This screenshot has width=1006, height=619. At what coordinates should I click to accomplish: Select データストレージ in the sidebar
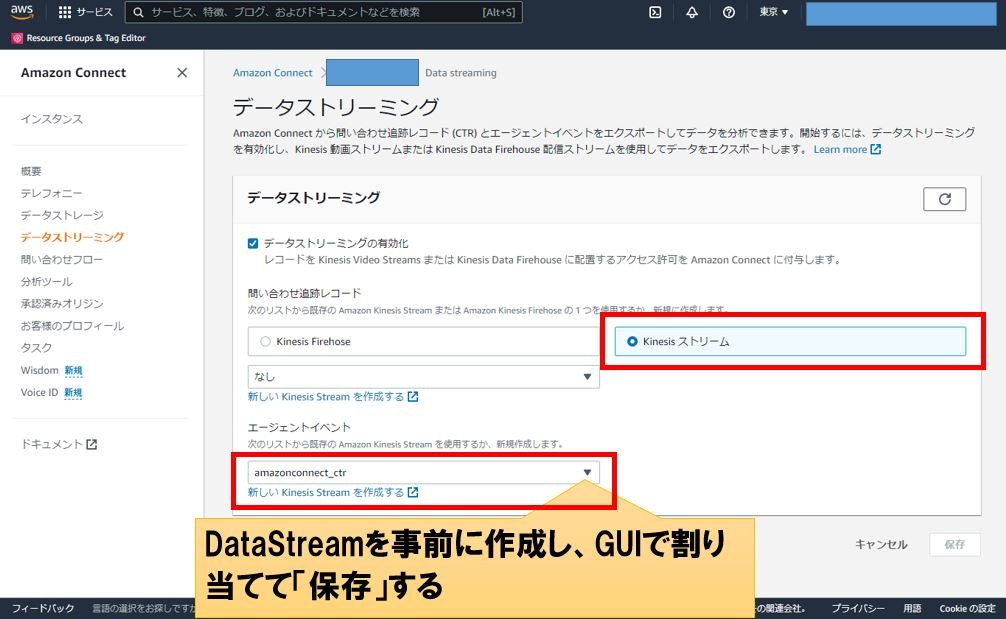[63, 214]
